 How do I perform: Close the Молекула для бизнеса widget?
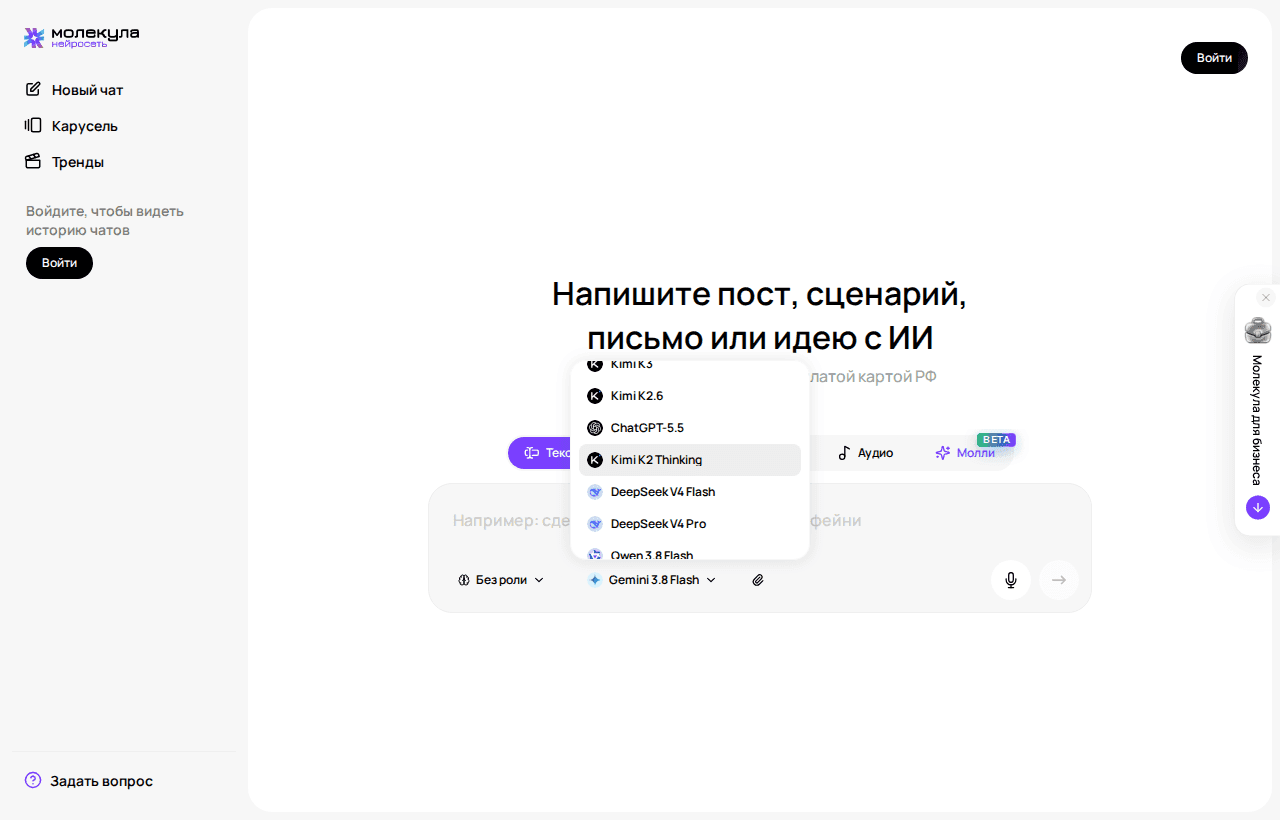(x=1266, y=298)
